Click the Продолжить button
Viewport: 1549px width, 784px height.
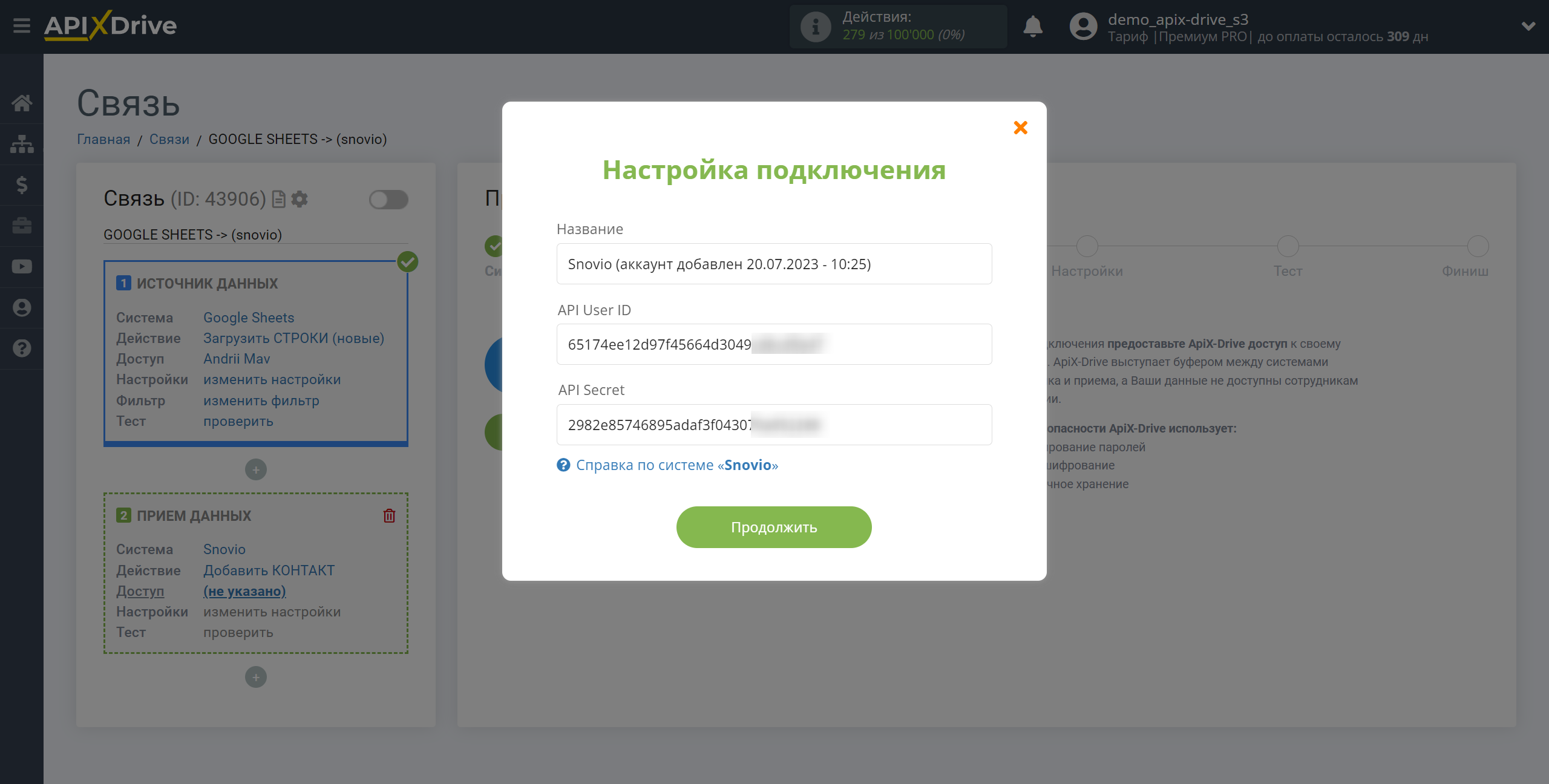(774, 527)
